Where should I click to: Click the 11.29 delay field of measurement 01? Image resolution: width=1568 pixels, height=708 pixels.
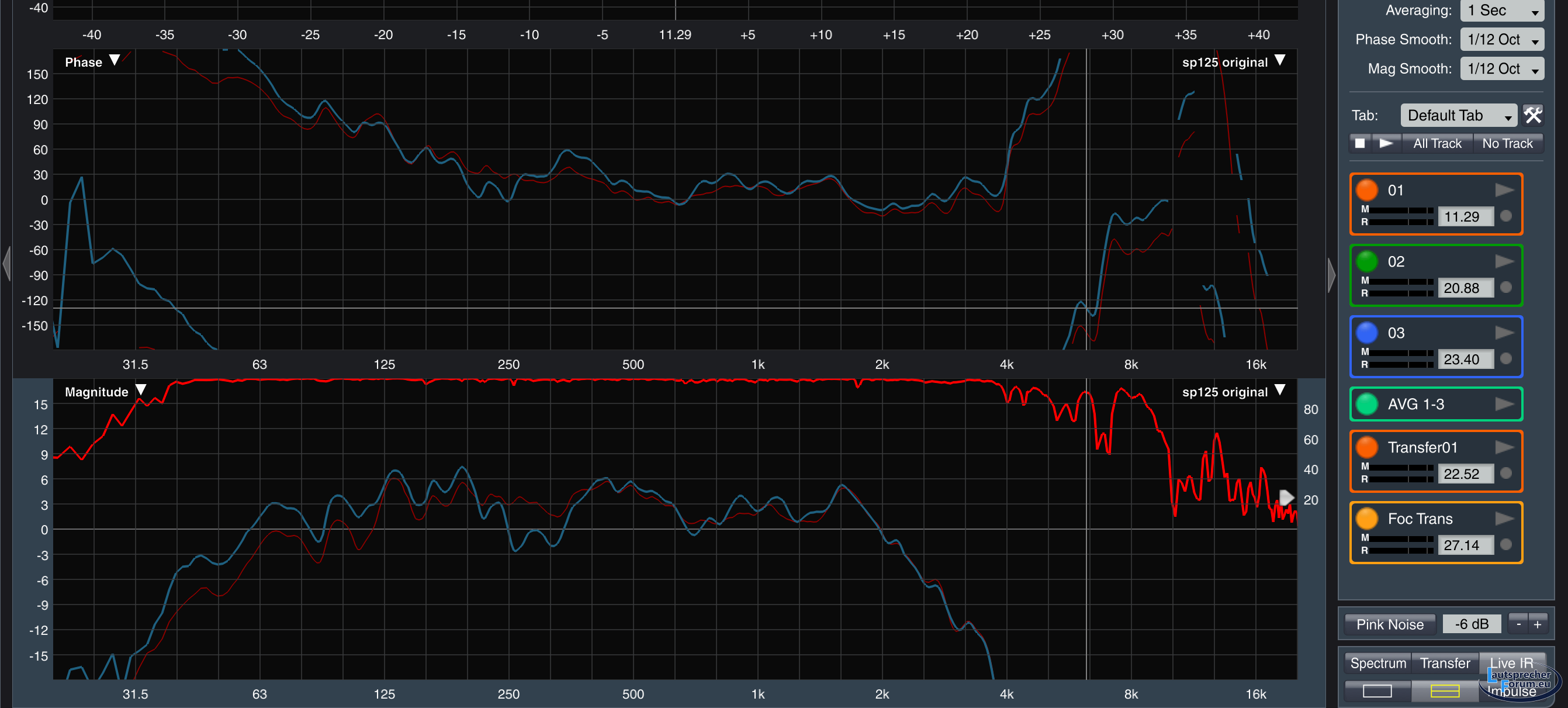coord(1465,217)
